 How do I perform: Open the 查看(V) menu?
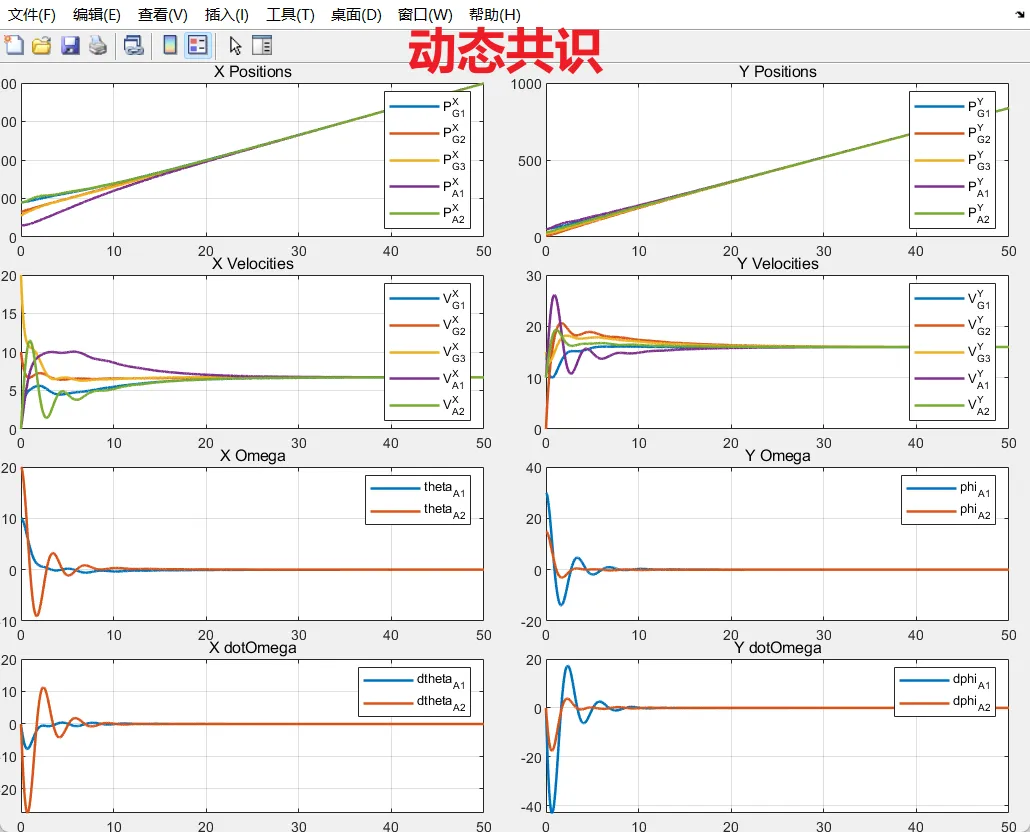(162, 14)
